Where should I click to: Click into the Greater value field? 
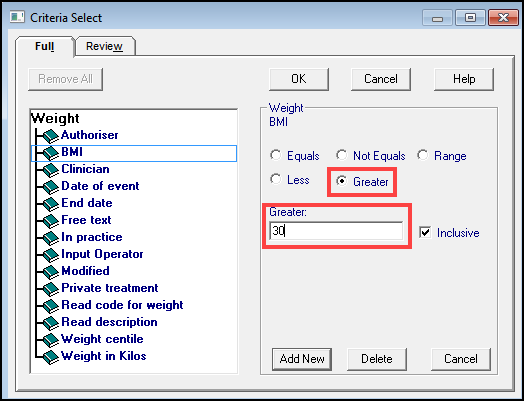(x=336, y=231)
